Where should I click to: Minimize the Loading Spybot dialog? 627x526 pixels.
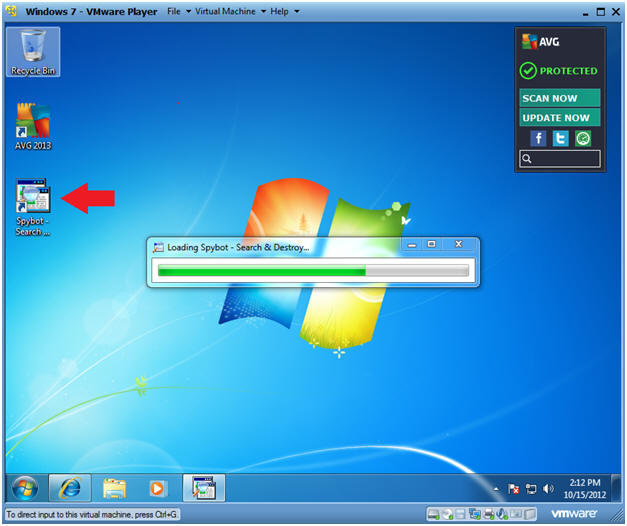pos(412,244)
